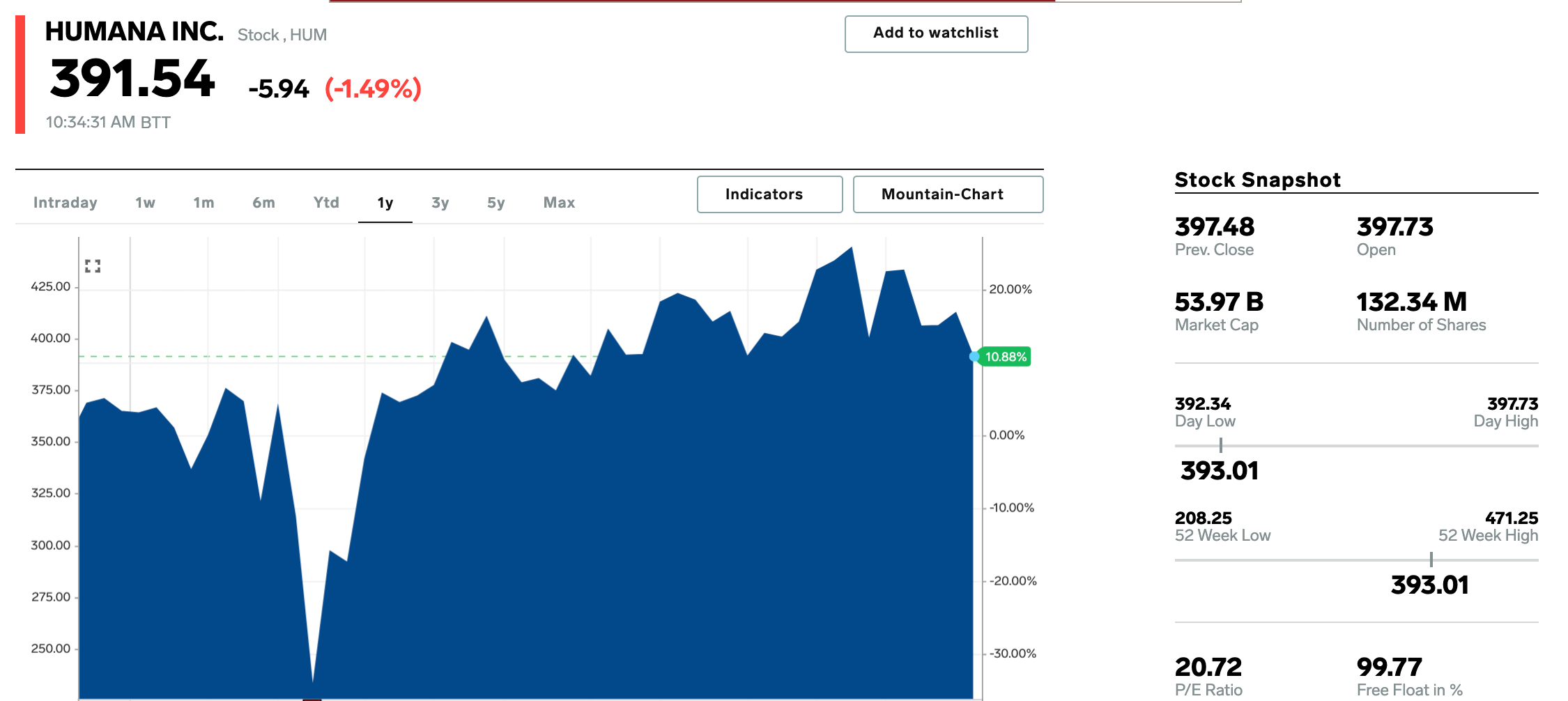Click the Prev. Close value 397.48
The width and height of the screenshot is (1568, 701).
(x=1215, y=226)
